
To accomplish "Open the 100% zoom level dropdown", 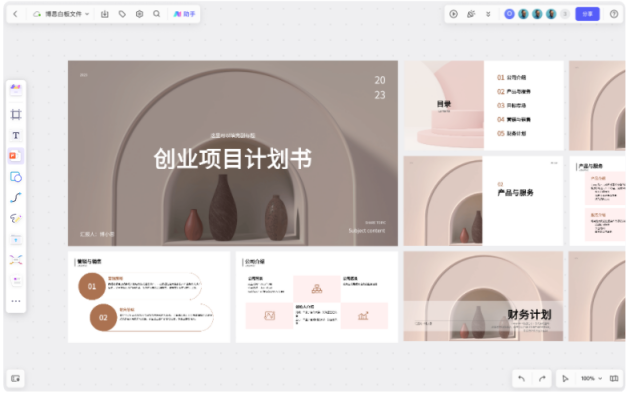I will click(591, 378).
